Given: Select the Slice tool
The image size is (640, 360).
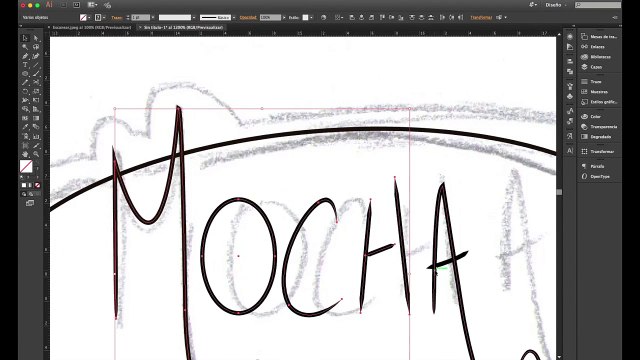Looking at the screenshot, I should (36, 145).
